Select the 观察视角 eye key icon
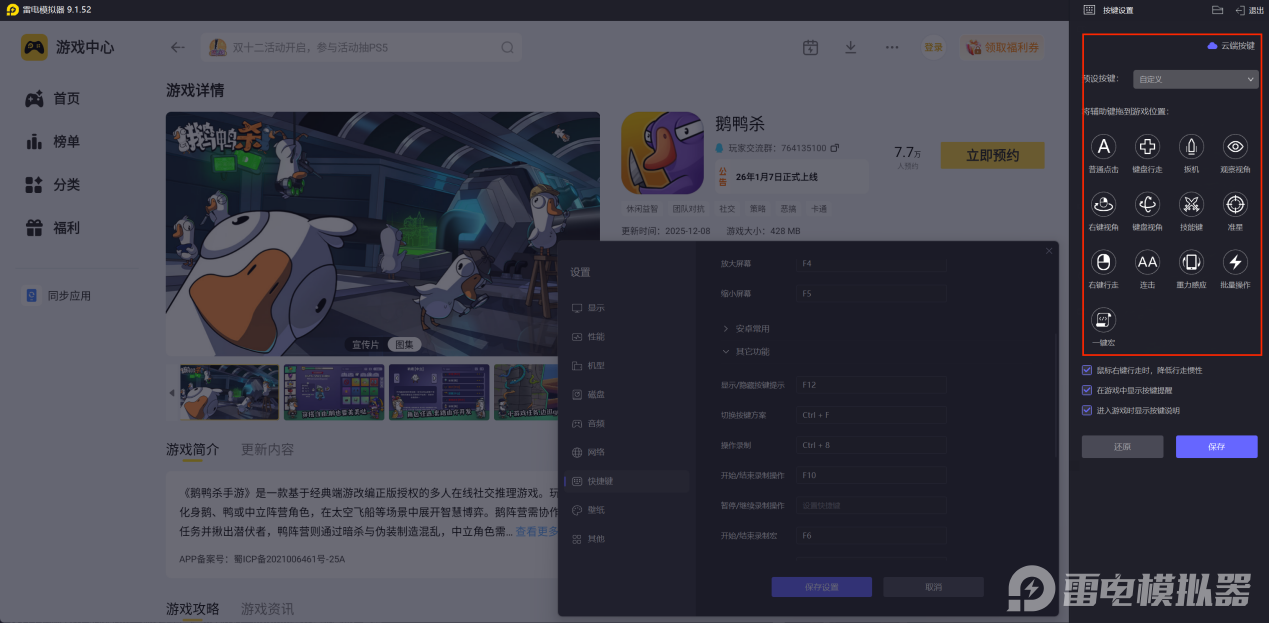The image size is (1269, 623). 1236,147
